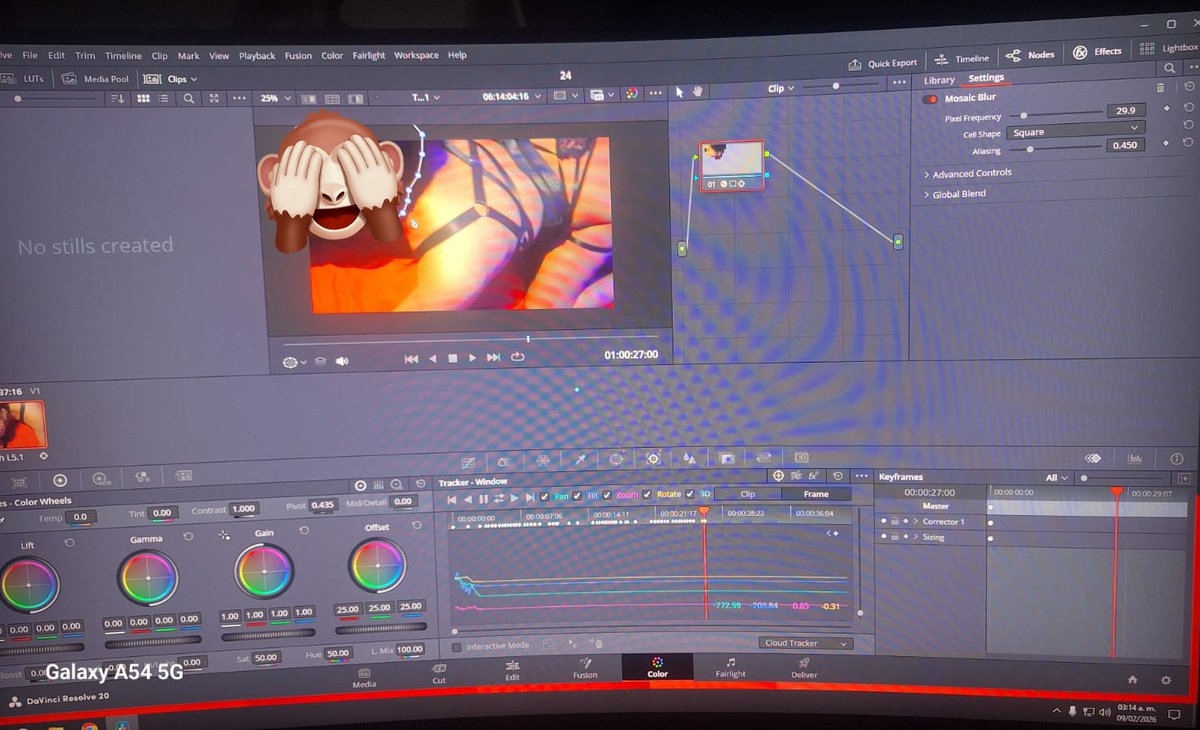Switch to the Settings tab

[x=986, y=78]
